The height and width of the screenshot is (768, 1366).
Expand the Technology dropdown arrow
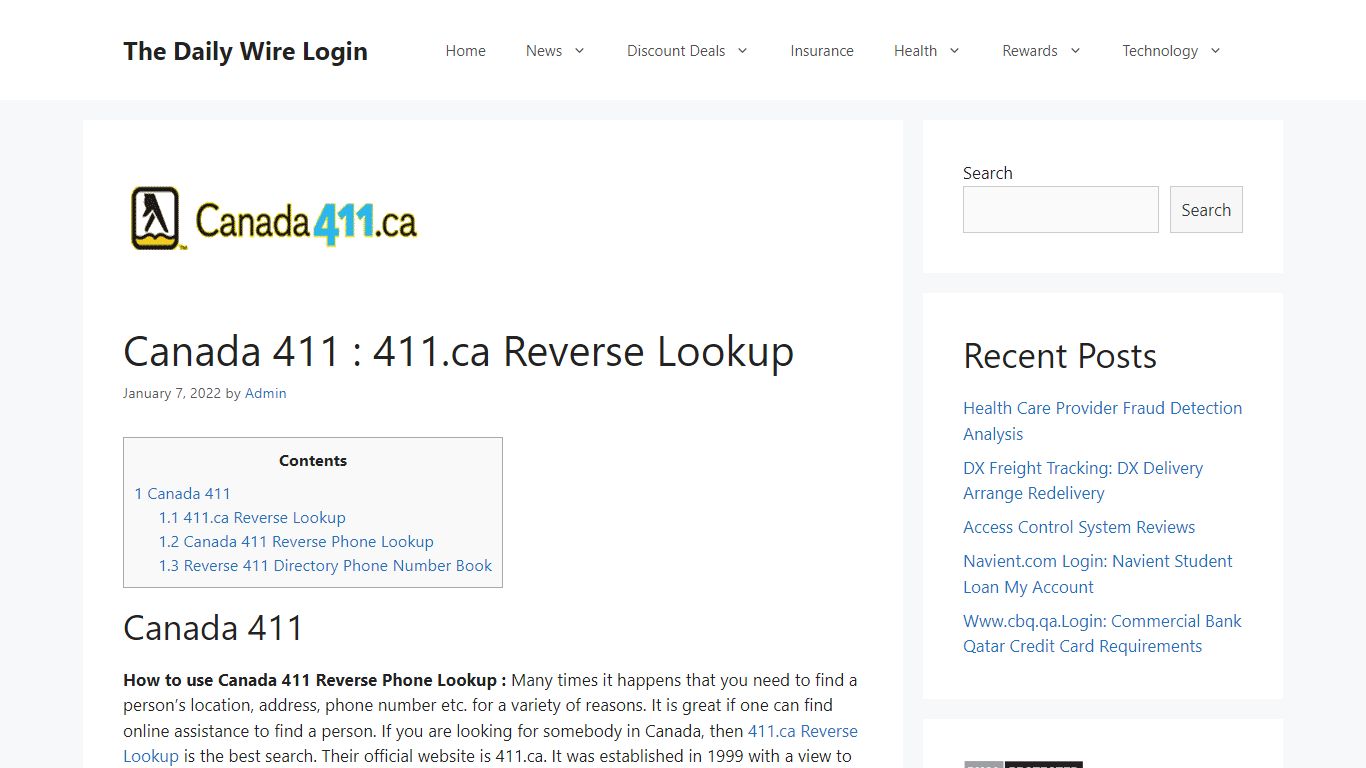tap(1215, 51)
